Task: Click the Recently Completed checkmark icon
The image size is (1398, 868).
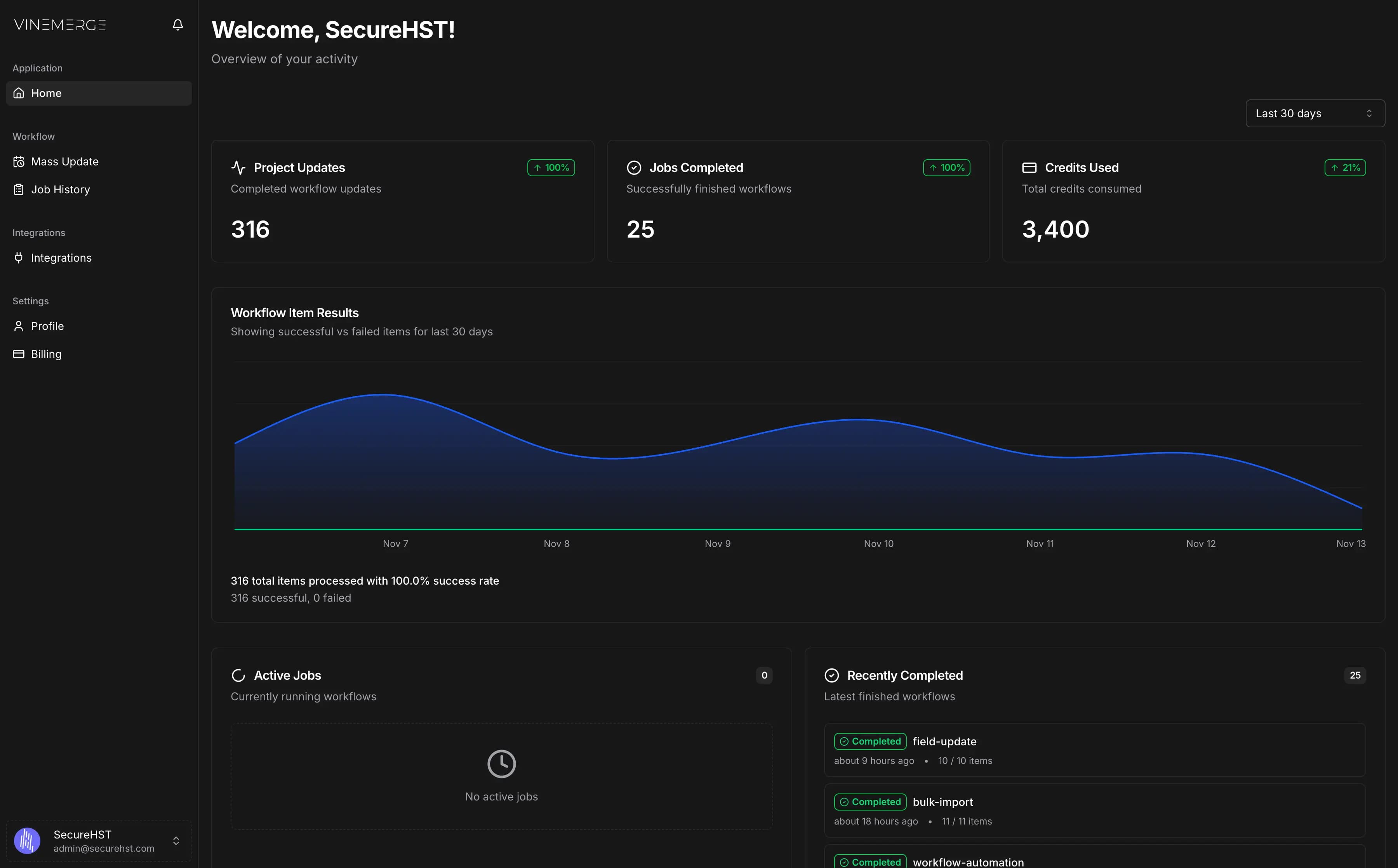Action: [x=832, y=675]
